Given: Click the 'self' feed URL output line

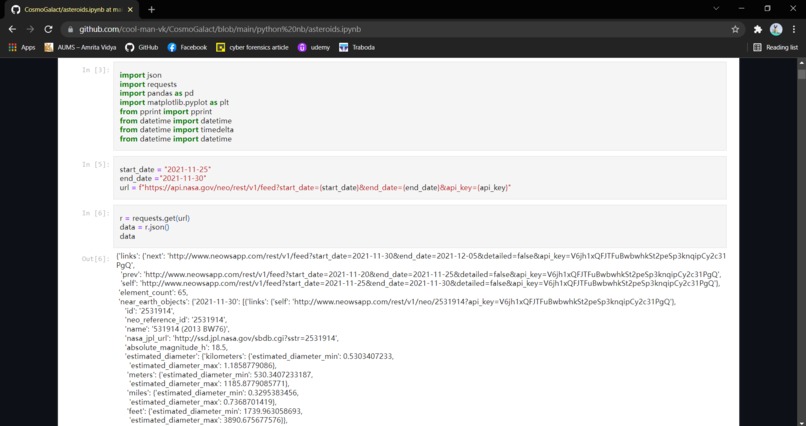Looking at the screenshot, I should pyautogui.click(x=418, y=283).
